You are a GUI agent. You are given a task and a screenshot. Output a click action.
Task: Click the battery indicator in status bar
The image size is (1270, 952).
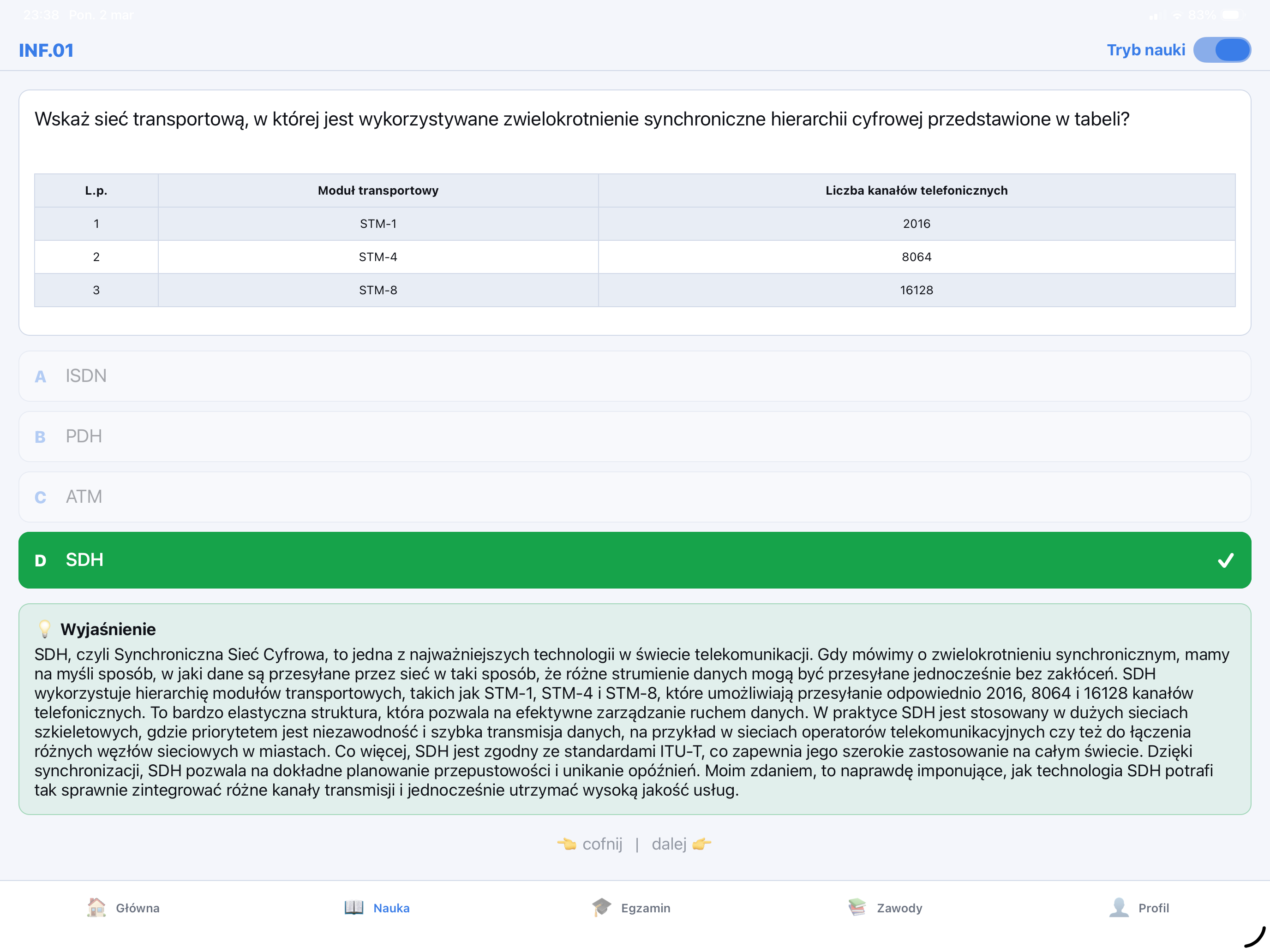1233,15
